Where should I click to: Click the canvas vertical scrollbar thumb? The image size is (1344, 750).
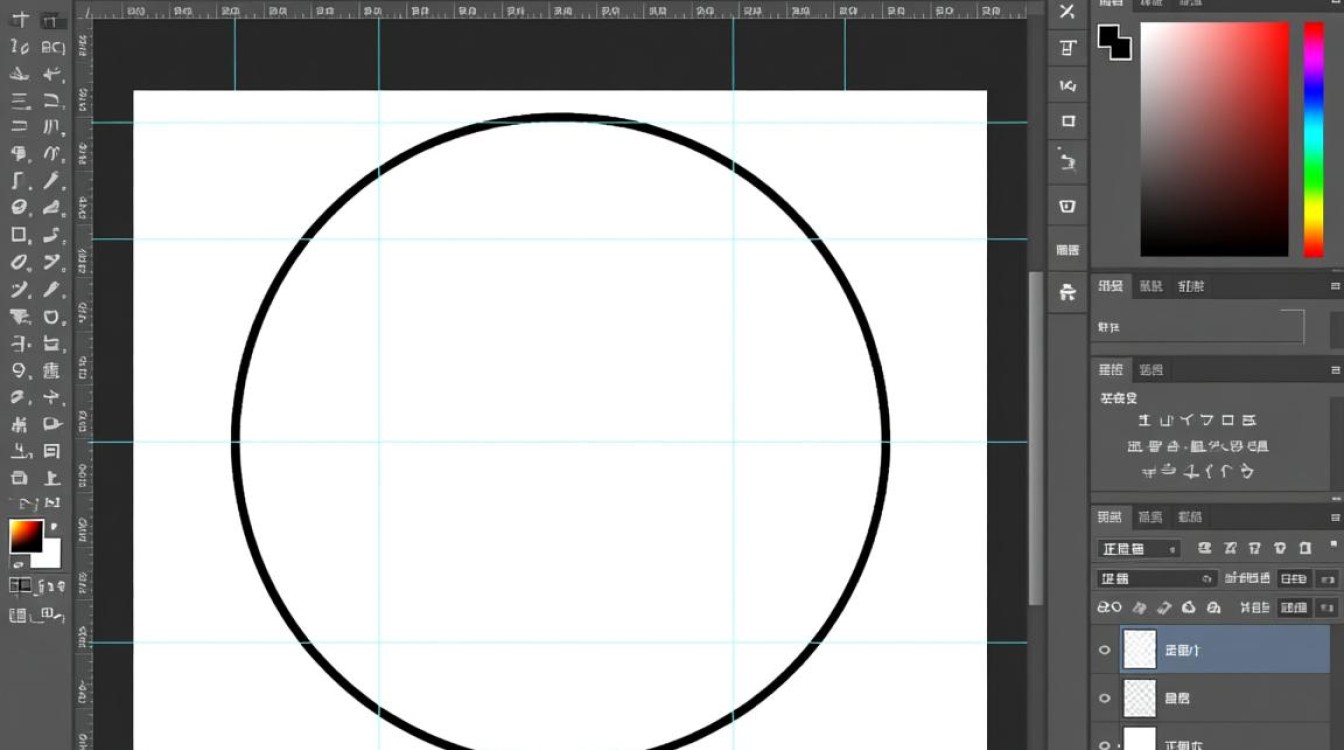pyautogui.click(x=1036, y=438)
